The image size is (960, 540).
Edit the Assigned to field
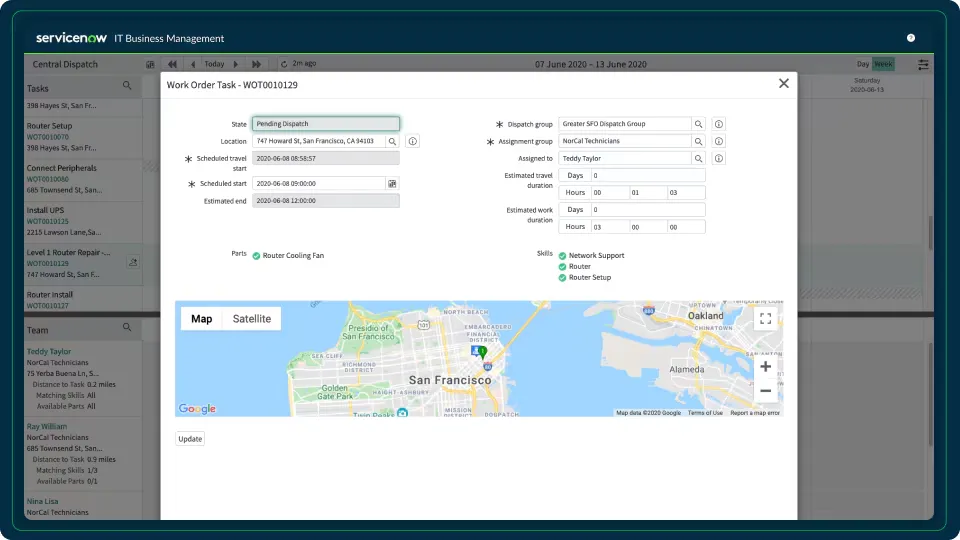(x=624, y=158)
